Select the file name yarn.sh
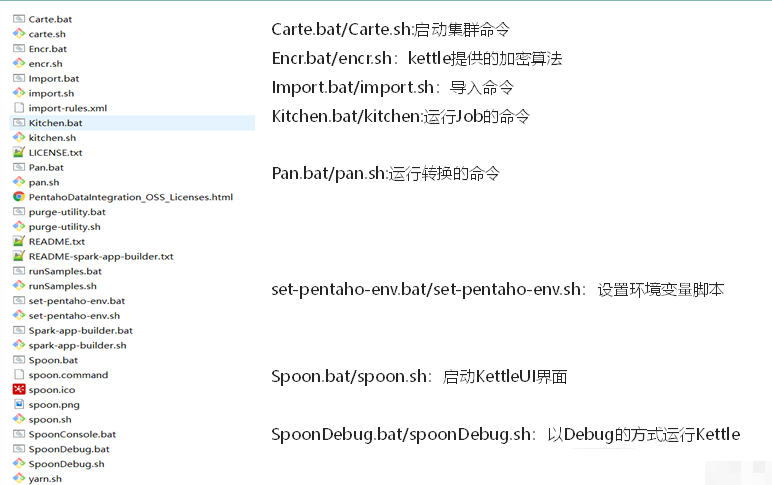Viewport: 772px width, 485px height. point(45,478)
